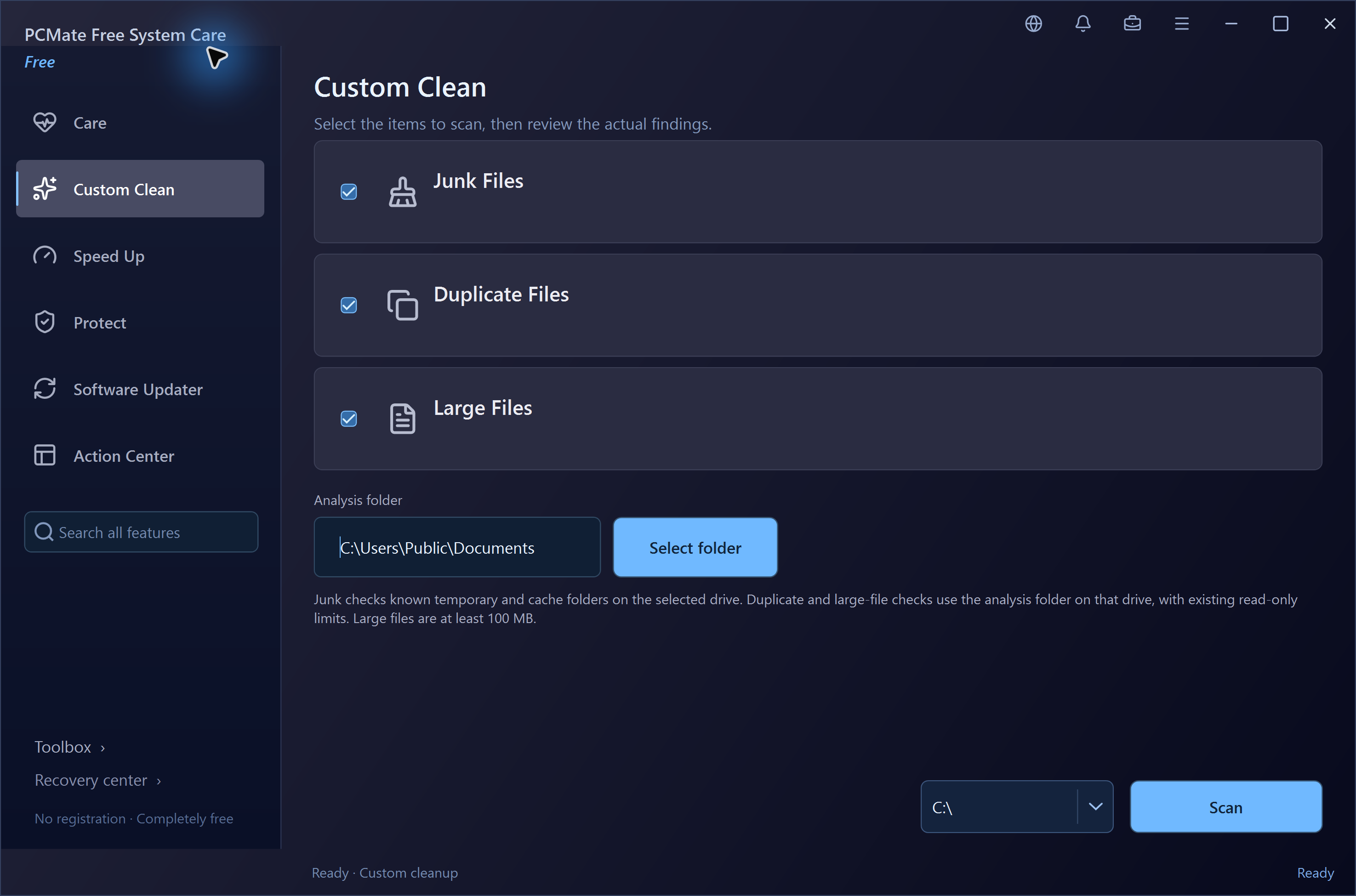Click the Large Files title
The width and height of the screenshot is (1356, 896).
coord(483,408)
